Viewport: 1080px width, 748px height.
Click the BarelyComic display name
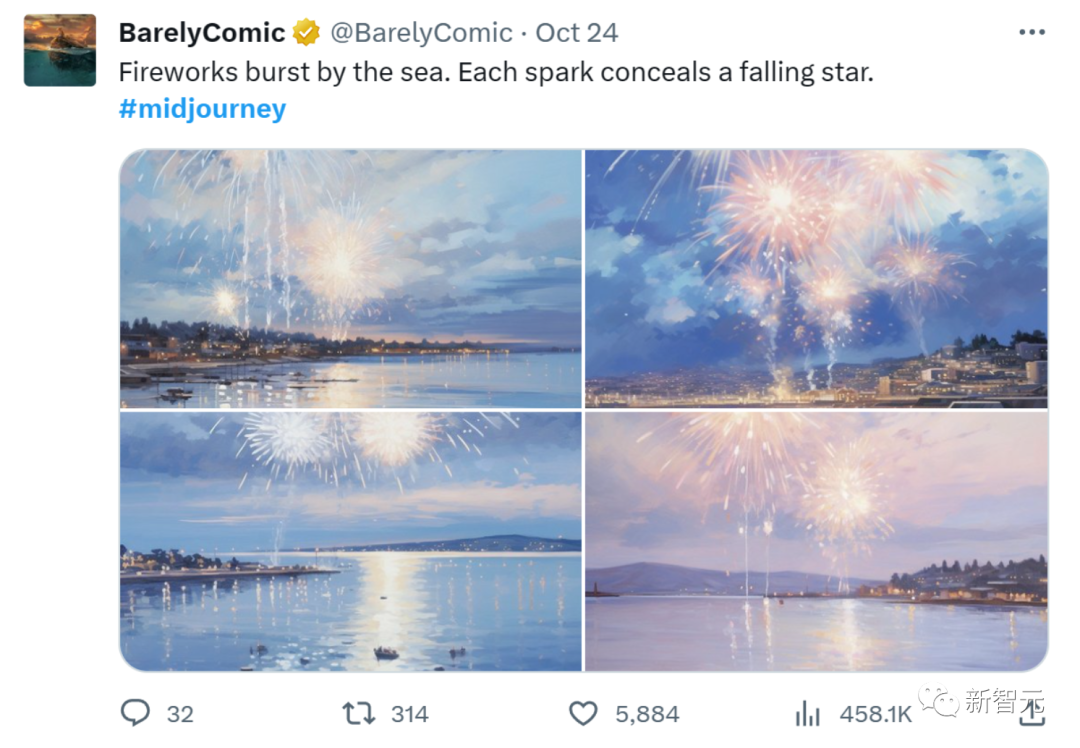(202, 33)
